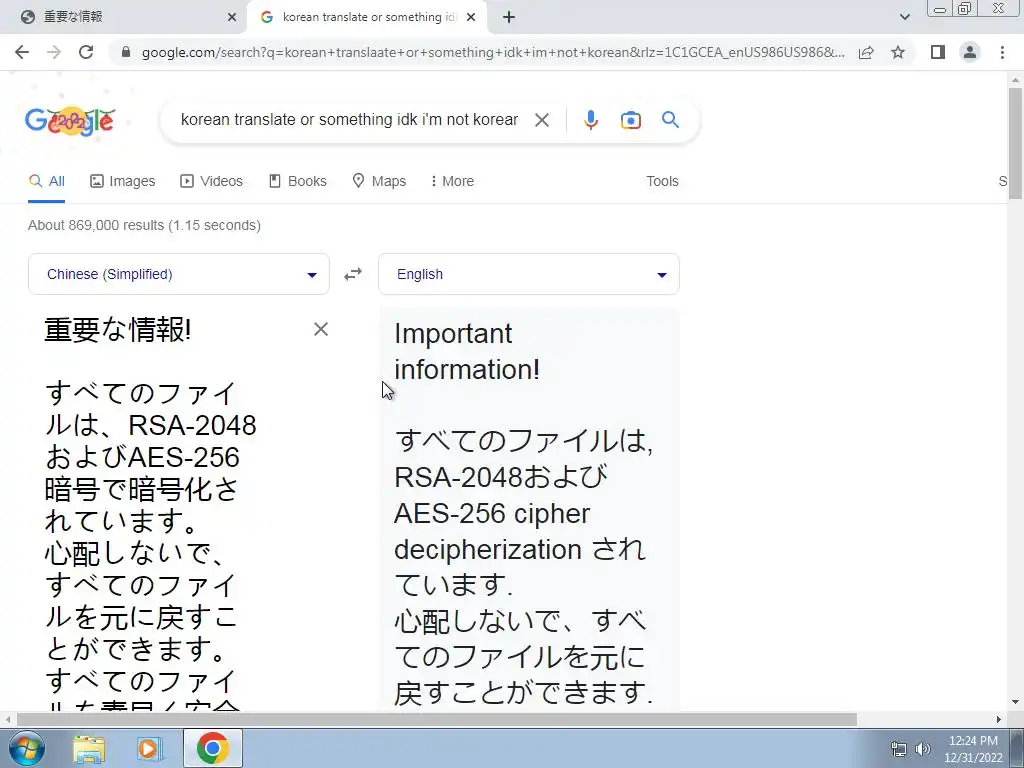Click the translated Important information! text
Screen dimensions: 1024x768
467,351
